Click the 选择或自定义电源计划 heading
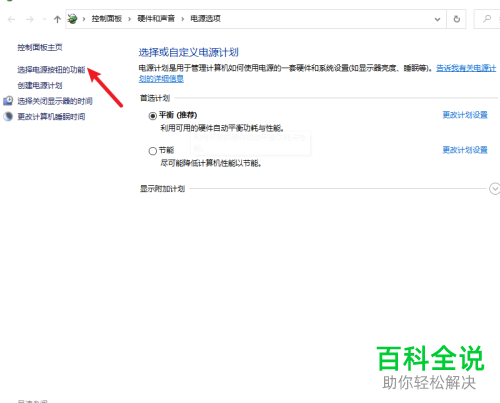 pos(188,52)
